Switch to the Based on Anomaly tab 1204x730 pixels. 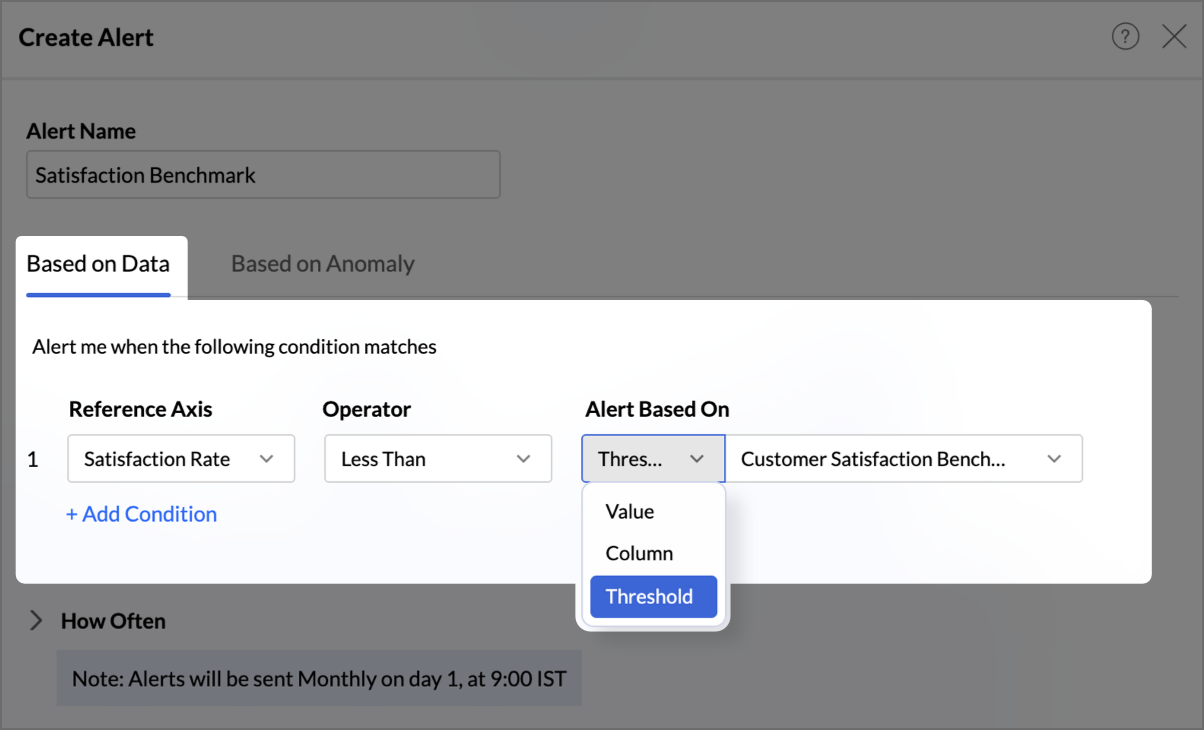click(x=323, y=265)
